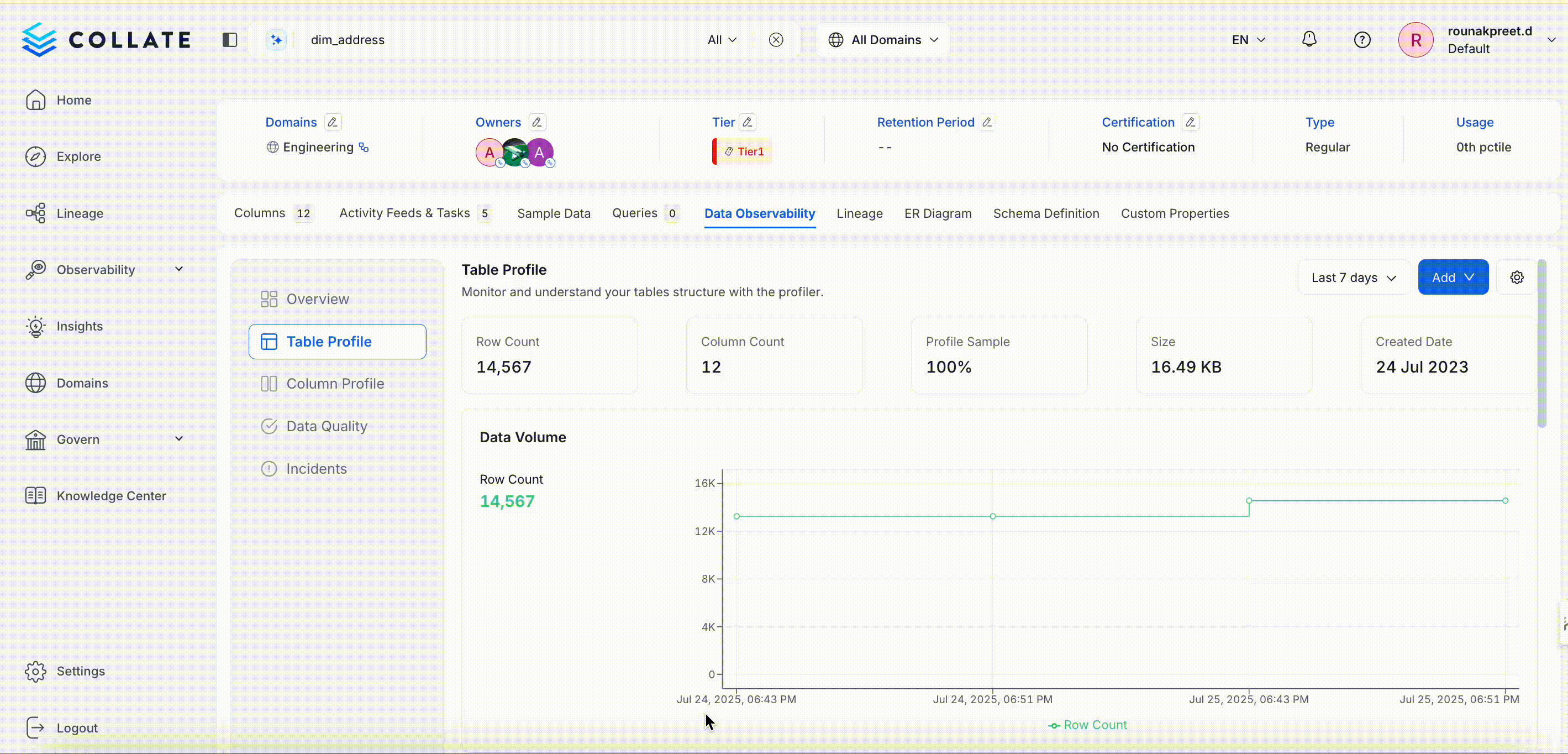Open the help question mark icon

coord(1362,40)
